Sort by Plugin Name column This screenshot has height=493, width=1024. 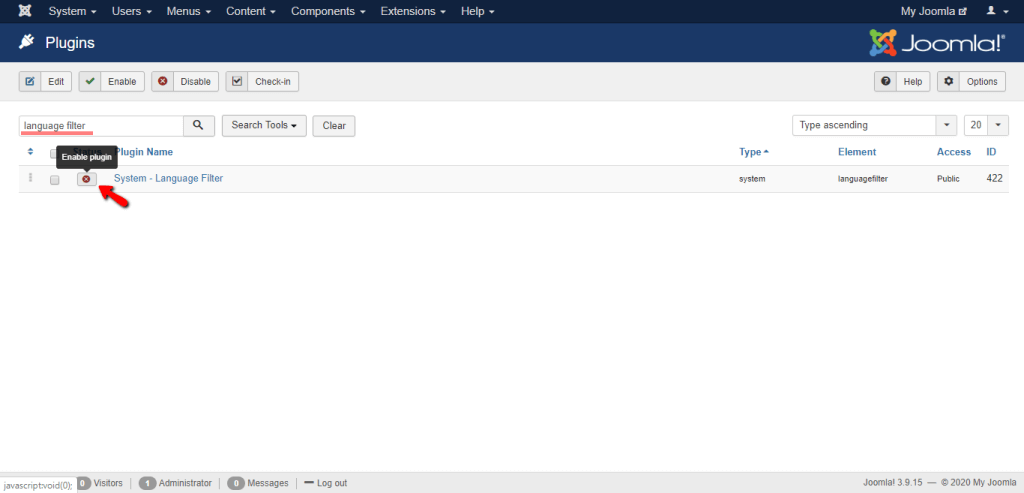(x=144, y=151)
